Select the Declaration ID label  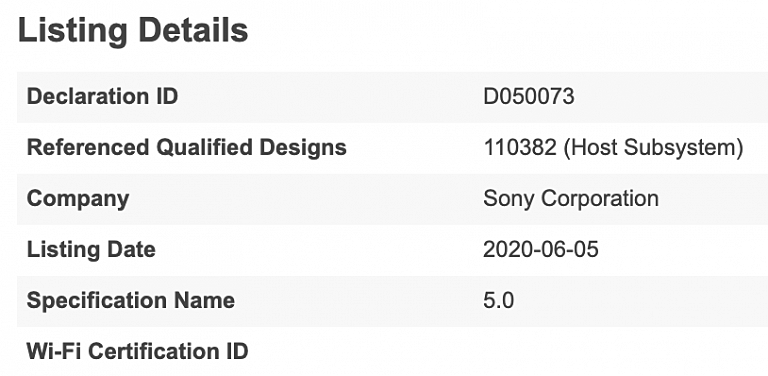tap(102, 96)
